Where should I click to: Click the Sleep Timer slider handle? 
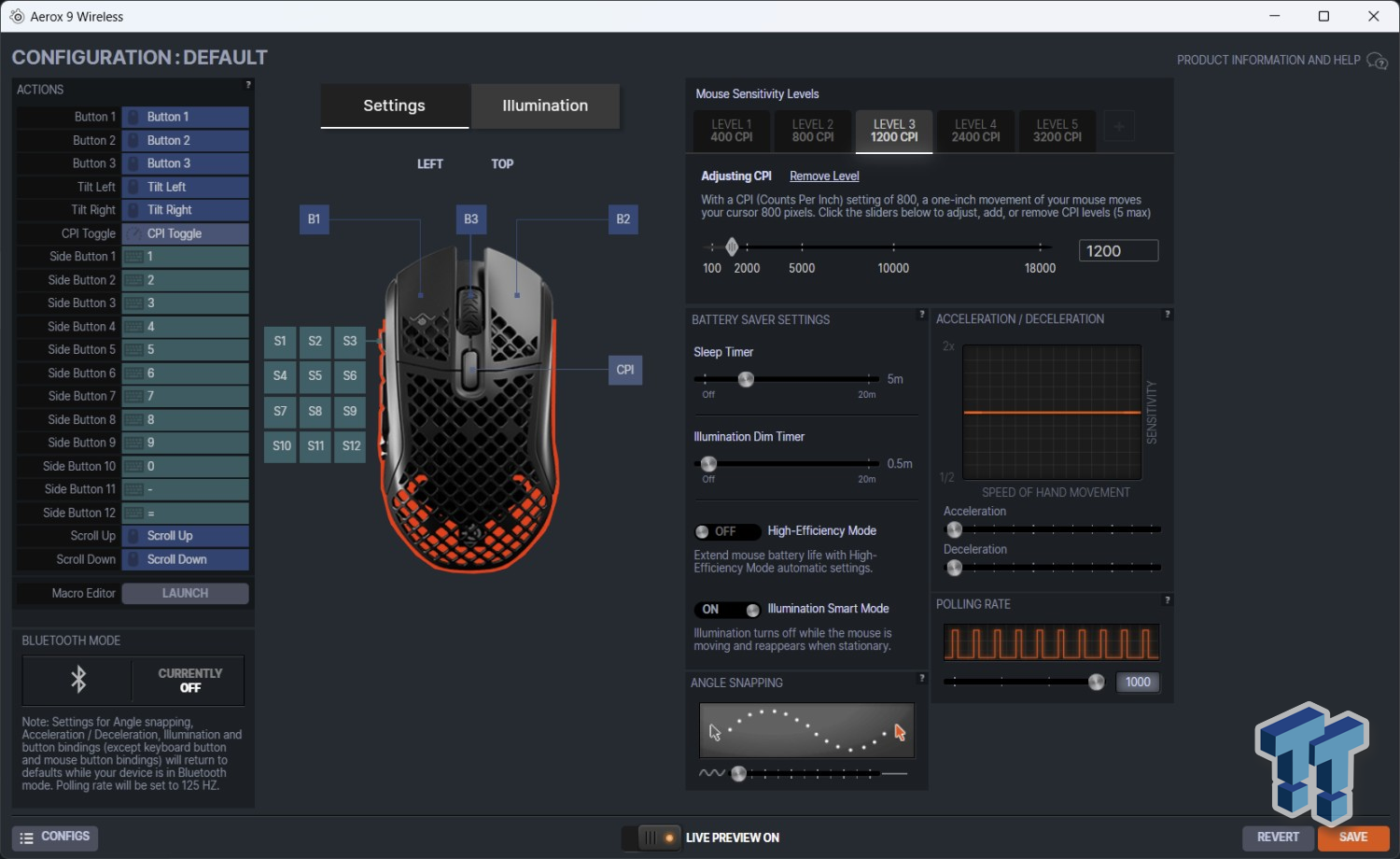pos(746,379)
